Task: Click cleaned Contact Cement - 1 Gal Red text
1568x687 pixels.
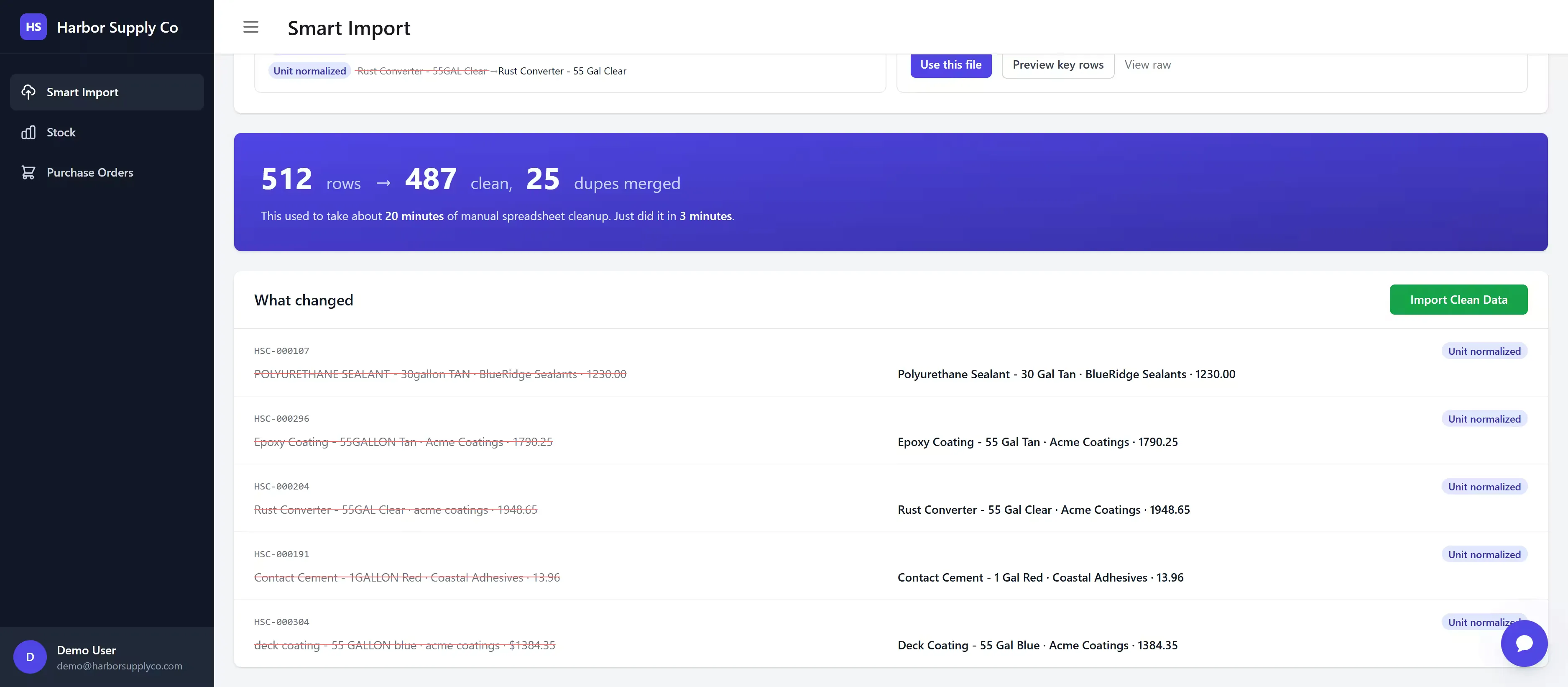Action: click(1041, 577)
